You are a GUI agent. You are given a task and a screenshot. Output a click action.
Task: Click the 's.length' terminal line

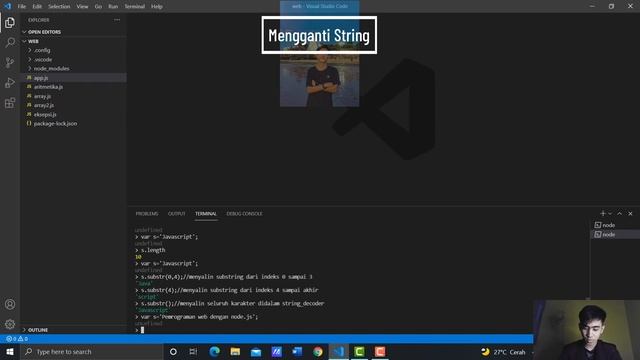(x=150, y=250)
